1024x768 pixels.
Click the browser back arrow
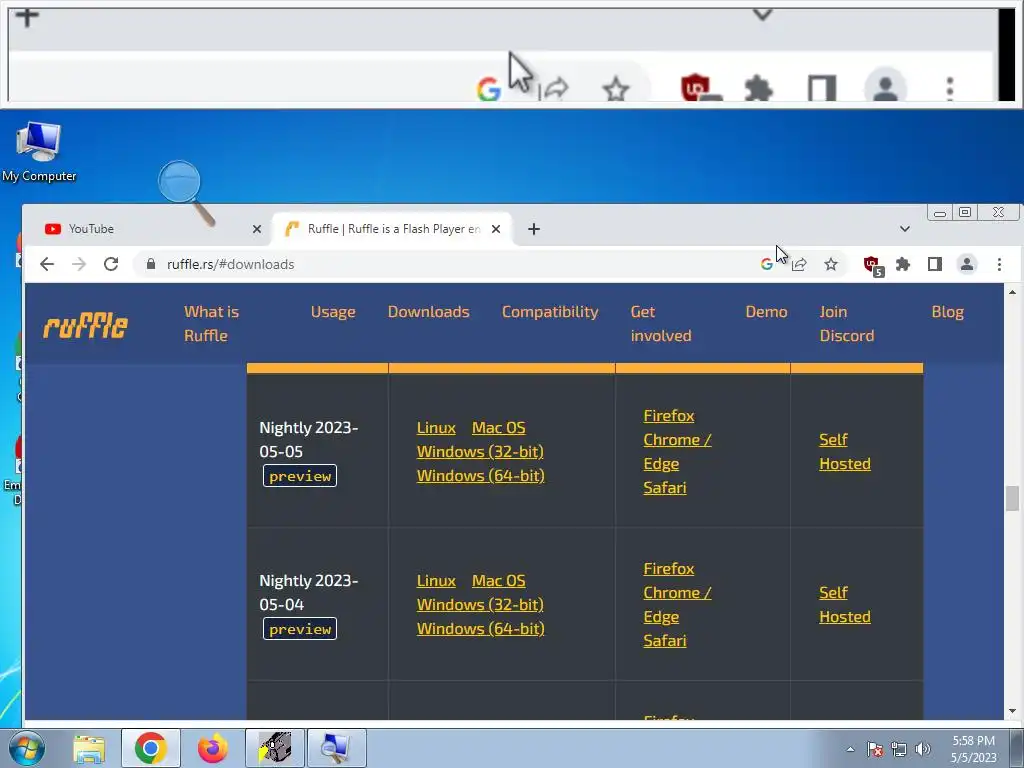coord(46,264)
